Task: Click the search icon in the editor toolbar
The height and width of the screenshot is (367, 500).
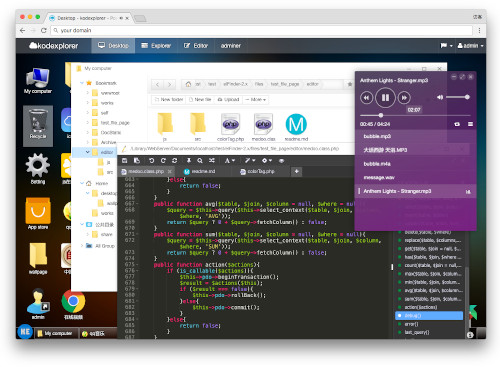Action: coord(200,161)
